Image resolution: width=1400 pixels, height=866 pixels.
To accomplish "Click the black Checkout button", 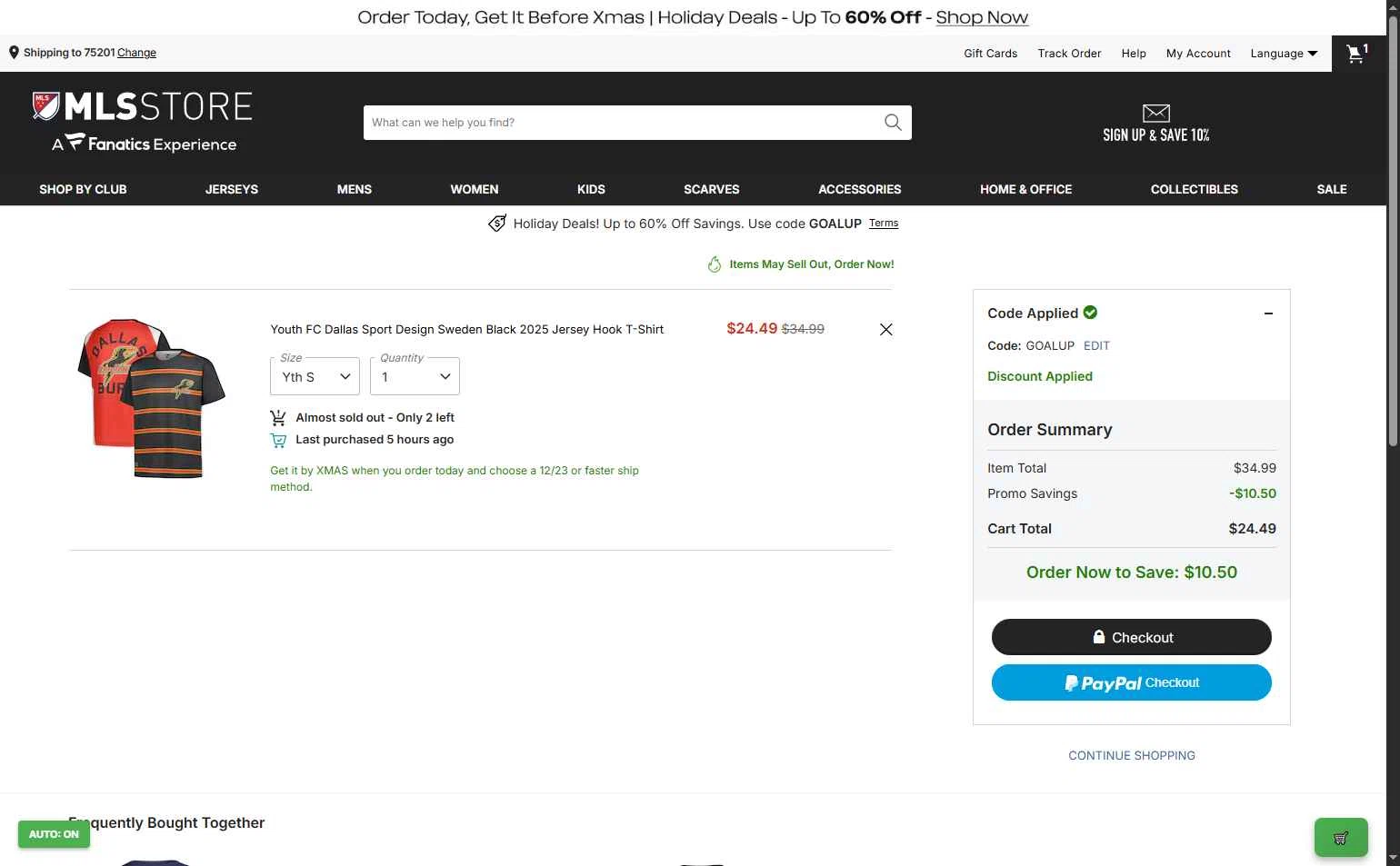I will [1132, 637].
